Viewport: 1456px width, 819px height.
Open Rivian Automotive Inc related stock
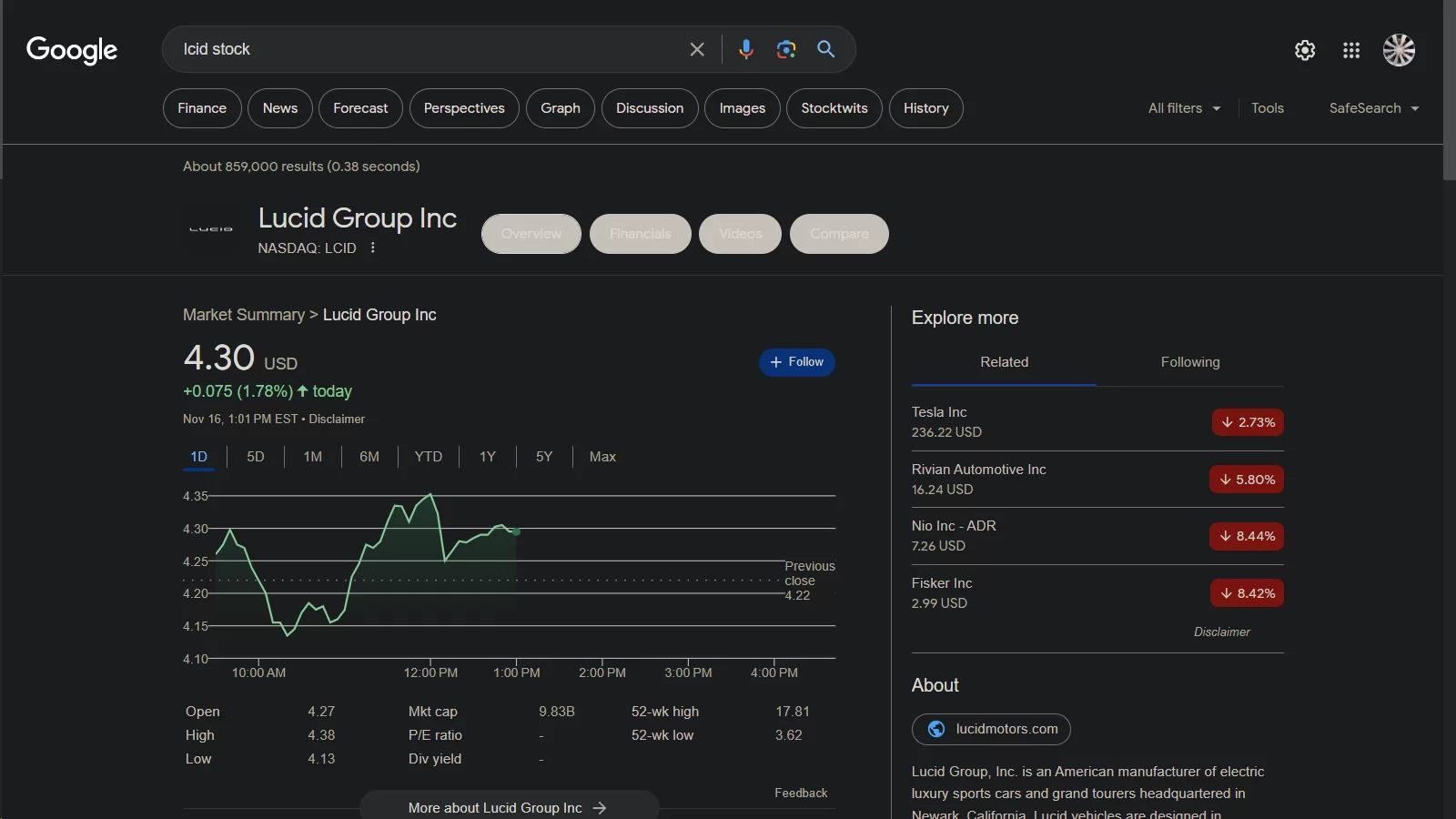(1097, 480)
